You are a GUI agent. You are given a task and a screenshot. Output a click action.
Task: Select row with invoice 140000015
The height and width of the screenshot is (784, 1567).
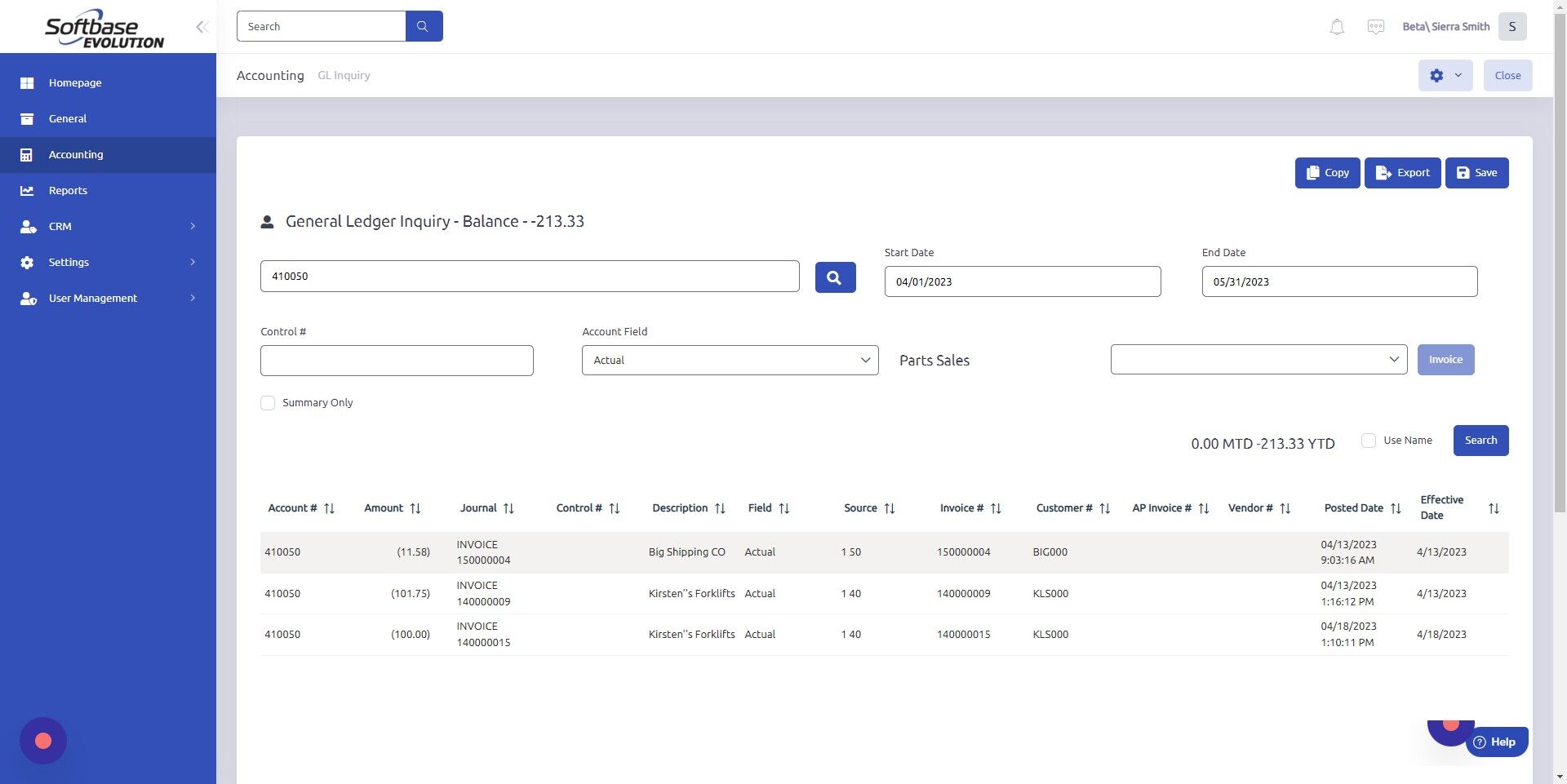884,635
